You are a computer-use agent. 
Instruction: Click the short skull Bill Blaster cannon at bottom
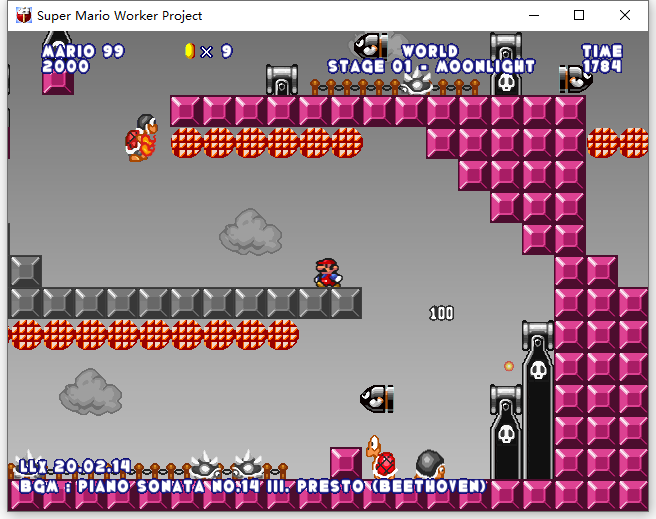pos(506,432)
